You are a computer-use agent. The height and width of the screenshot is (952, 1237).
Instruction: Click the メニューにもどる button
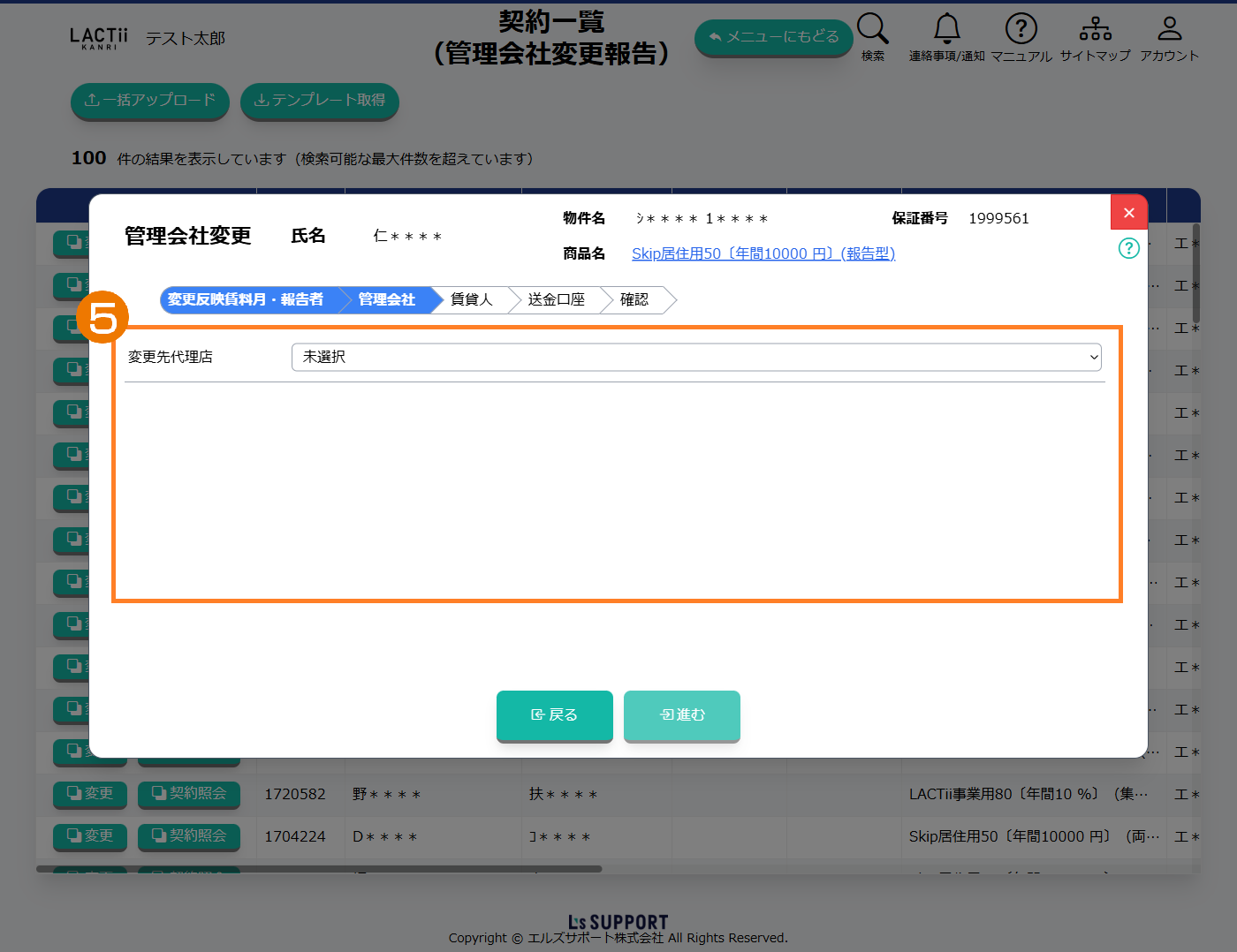pyautogui.click(x=773, y=37)
